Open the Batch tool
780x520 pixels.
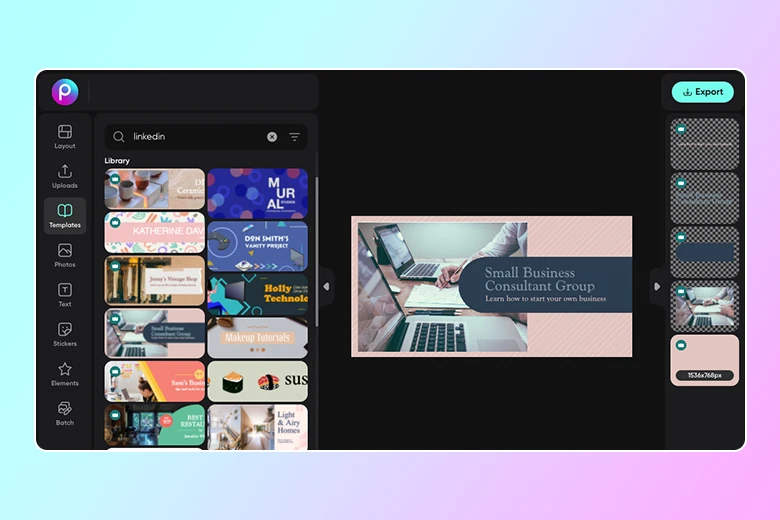click(65, 413)
